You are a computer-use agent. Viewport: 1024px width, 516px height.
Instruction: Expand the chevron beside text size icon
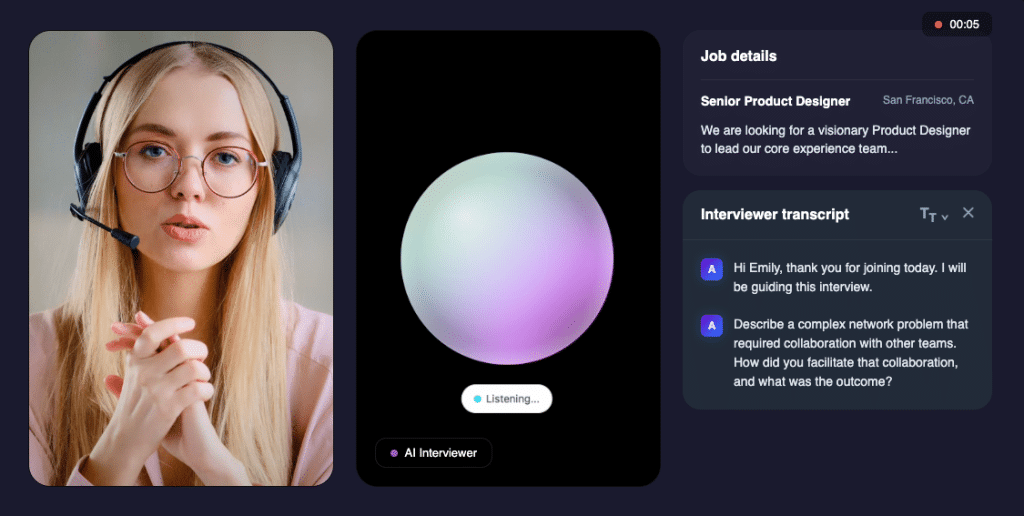pos(945,217)
